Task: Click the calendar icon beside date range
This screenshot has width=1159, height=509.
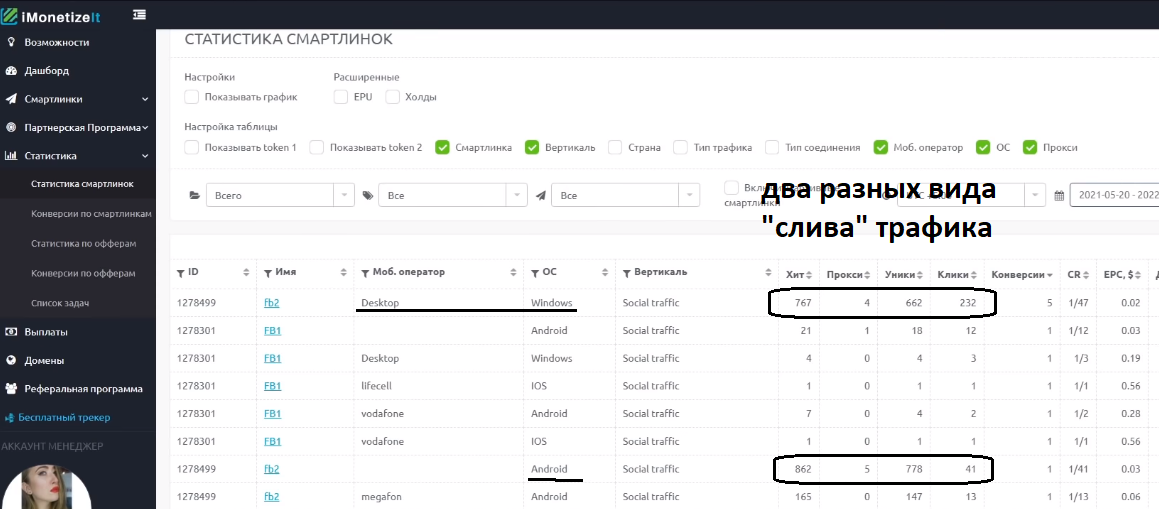Action: pyautogui.click(x=1058, y=196)
